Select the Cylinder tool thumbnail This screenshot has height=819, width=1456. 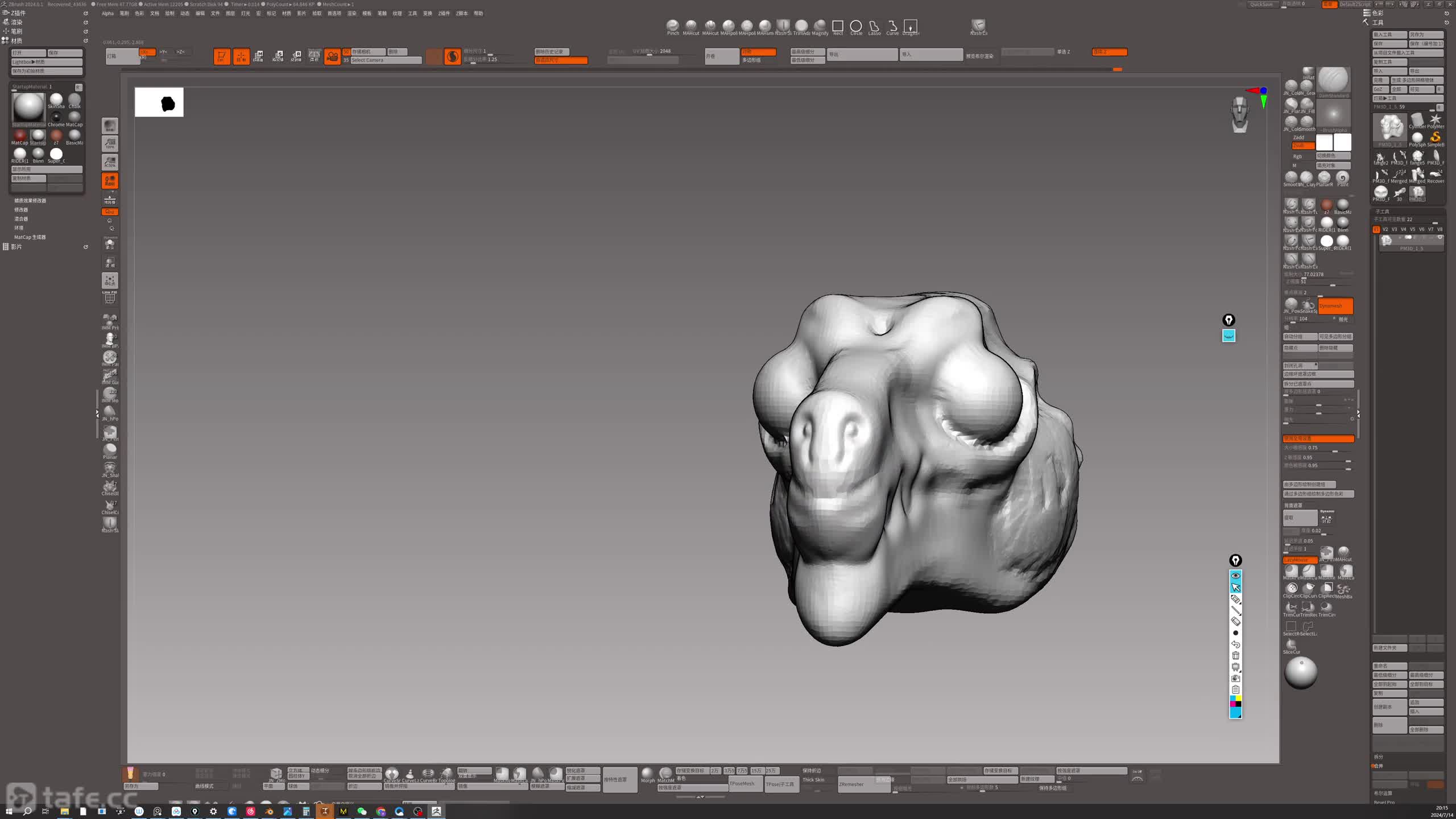point(1417,120)
